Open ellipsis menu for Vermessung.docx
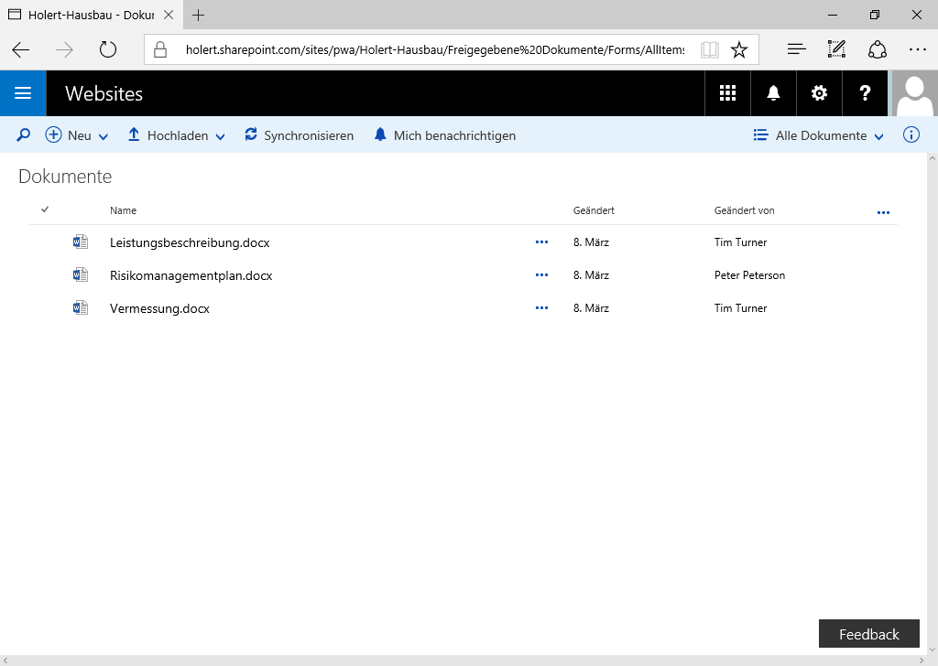The height and width of the screenshot is (666, 938). point(541,308)
